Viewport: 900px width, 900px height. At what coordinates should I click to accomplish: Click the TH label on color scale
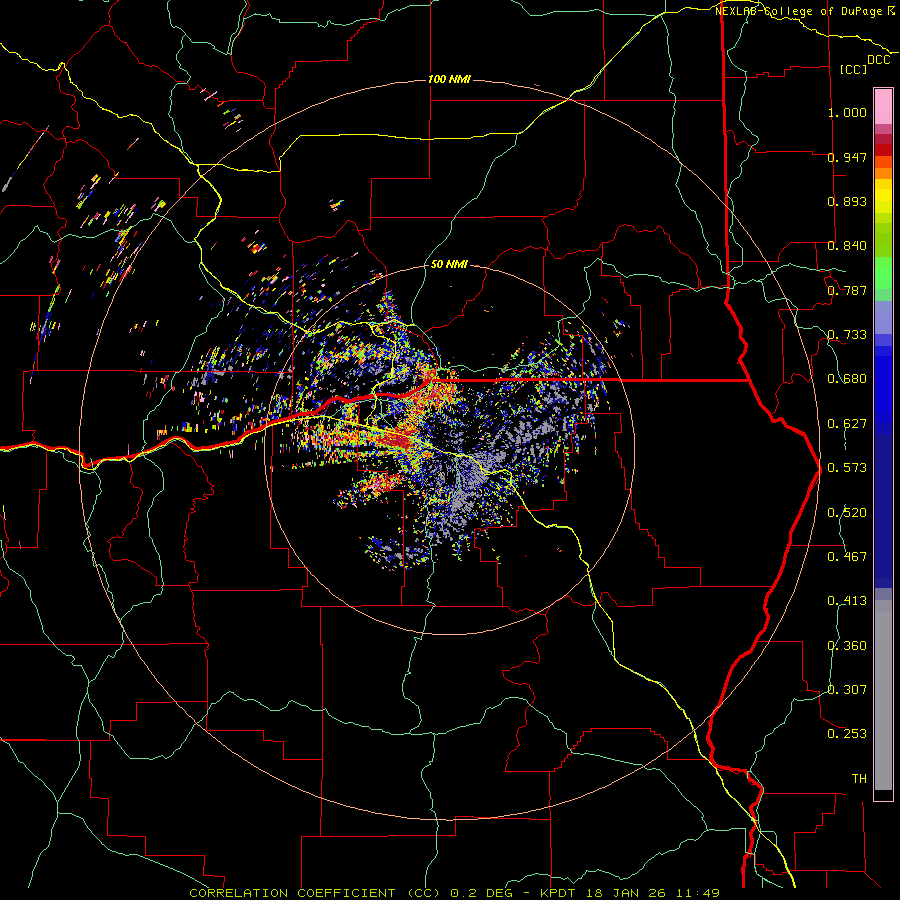[x=859, y=779]
